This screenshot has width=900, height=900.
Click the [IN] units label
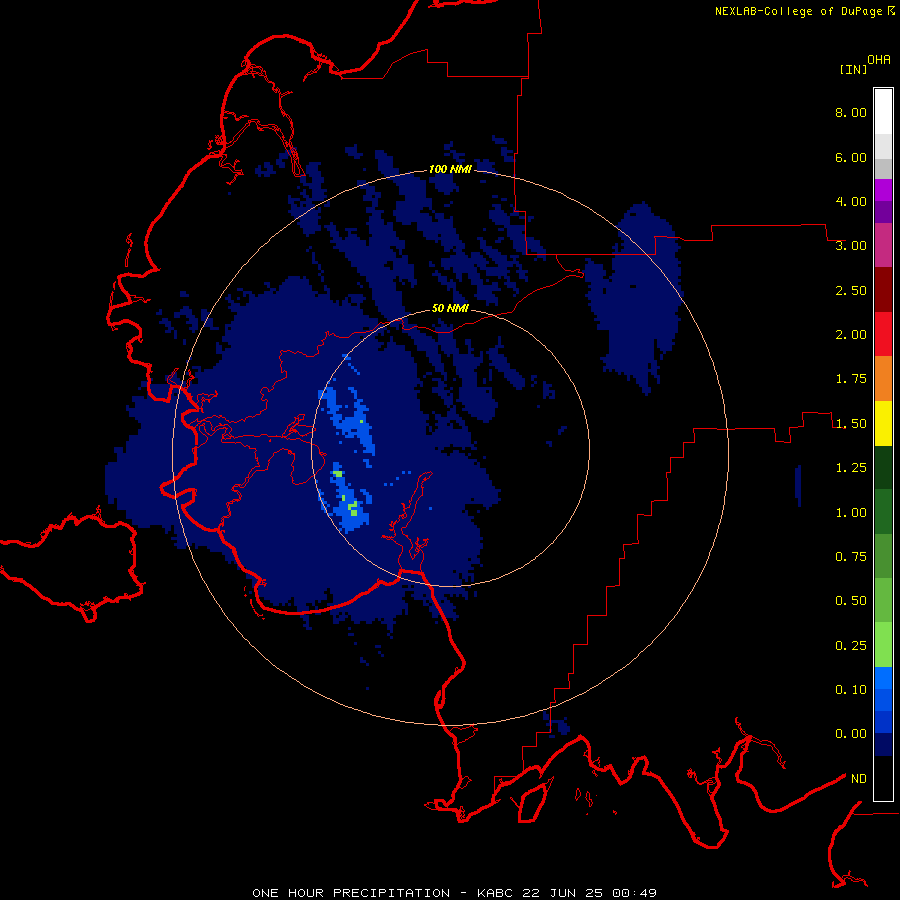(x=853, y=69)
